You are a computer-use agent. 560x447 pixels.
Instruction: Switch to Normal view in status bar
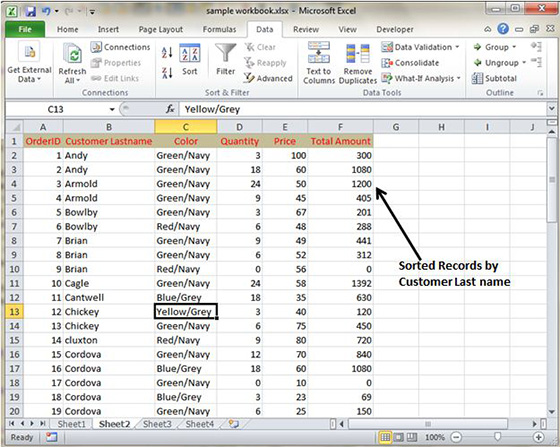click(385, 437)
